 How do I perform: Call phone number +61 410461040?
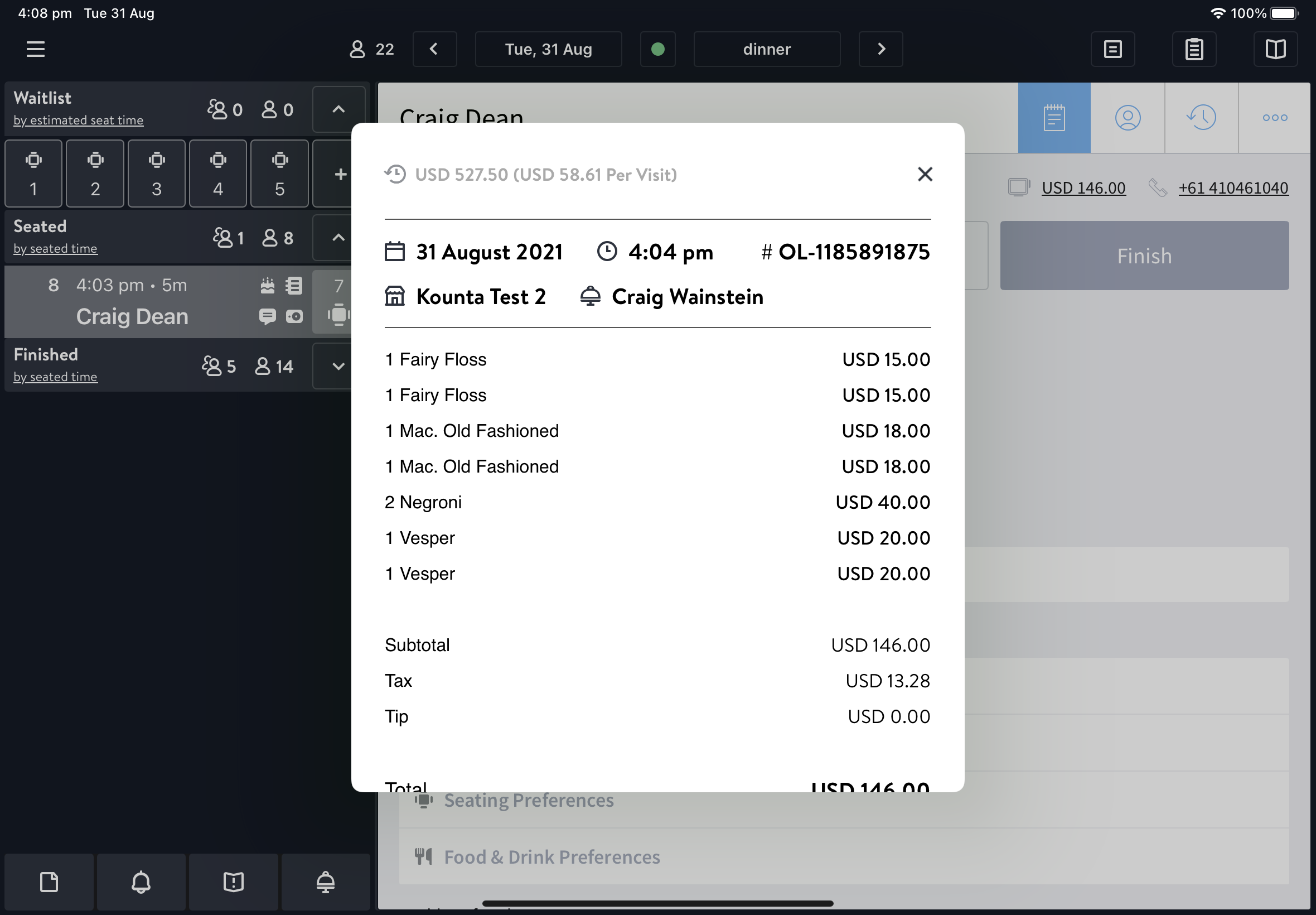tap(1233, 188)
